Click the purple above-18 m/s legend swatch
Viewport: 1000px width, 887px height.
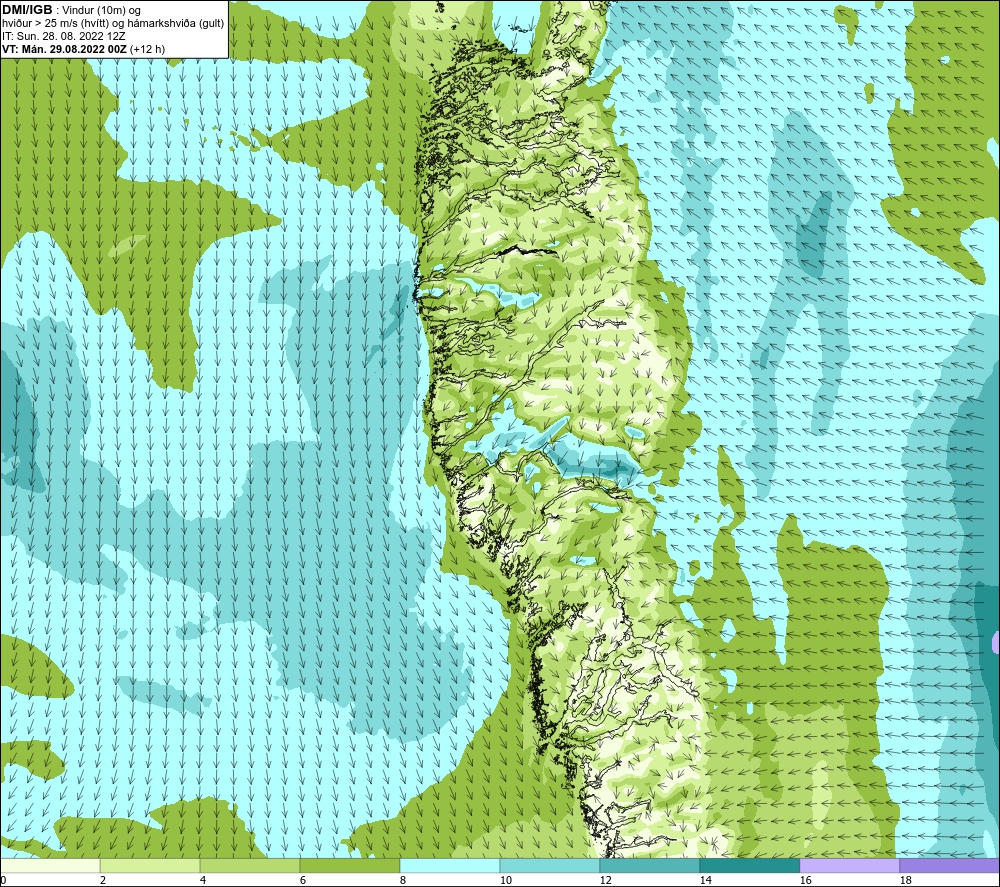click(x=950, y=865)
